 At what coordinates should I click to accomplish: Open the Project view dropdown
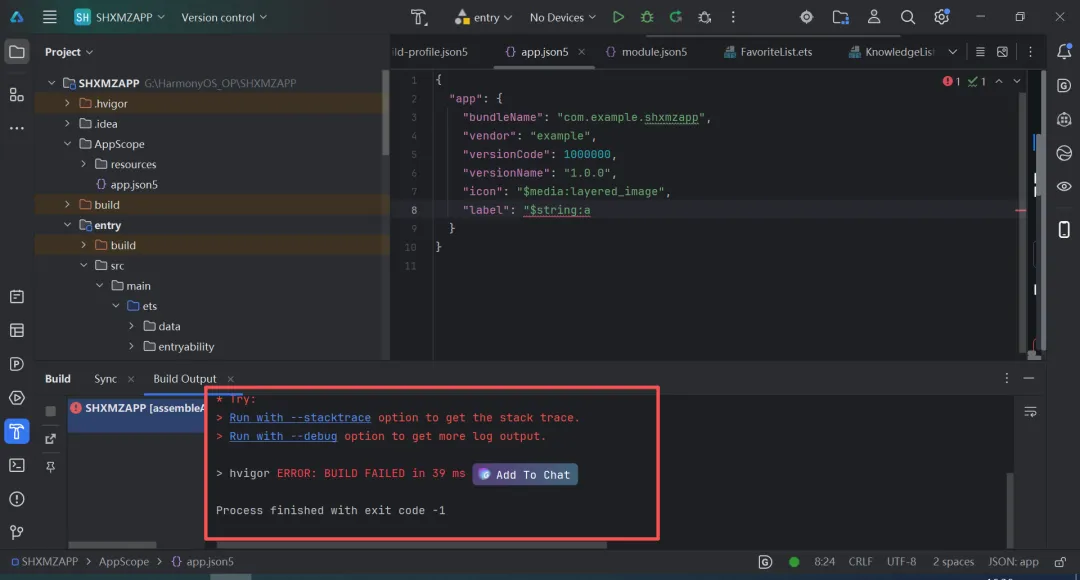(69, 52)
